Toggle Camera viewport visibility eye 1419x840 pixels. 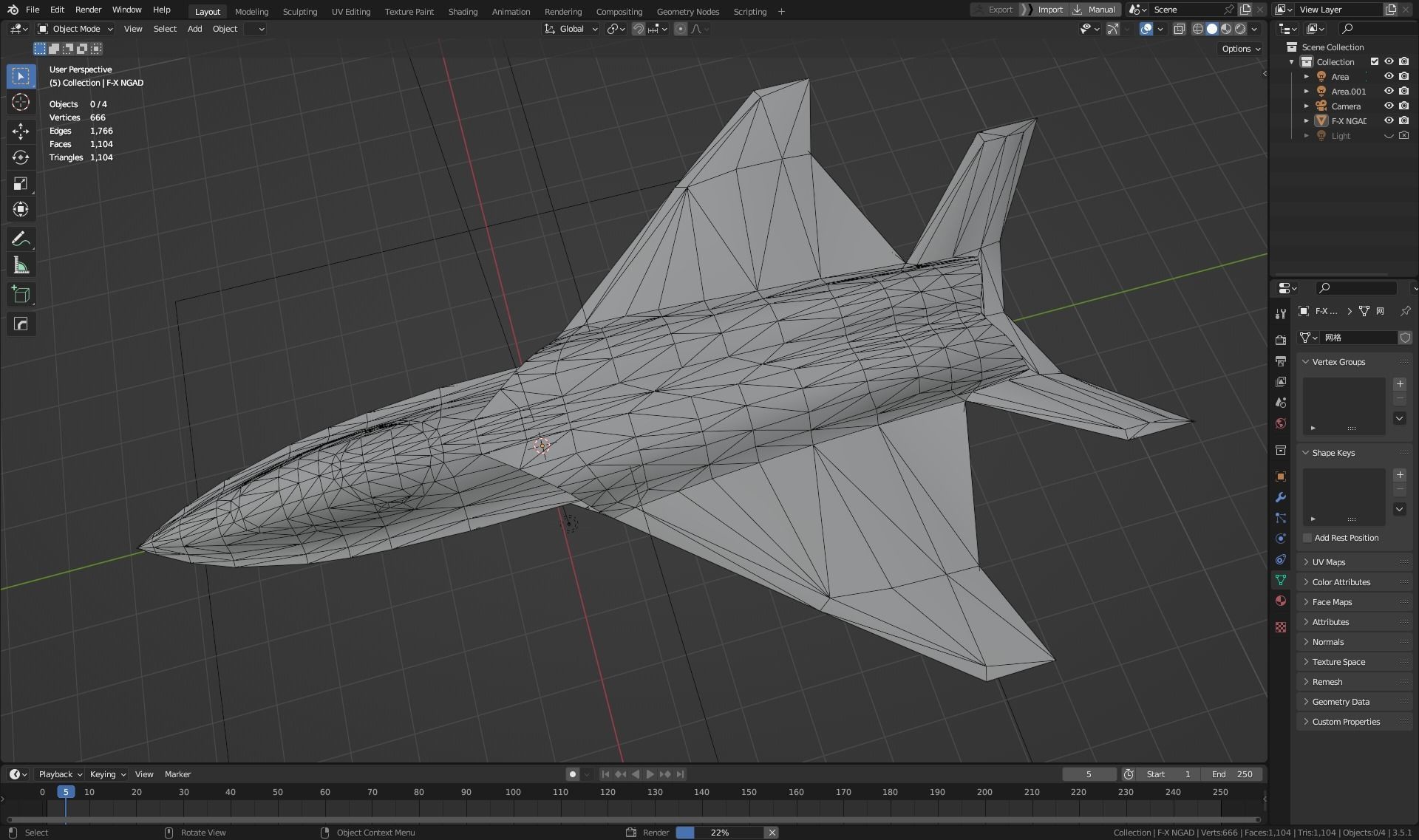tap(1389, 106)
